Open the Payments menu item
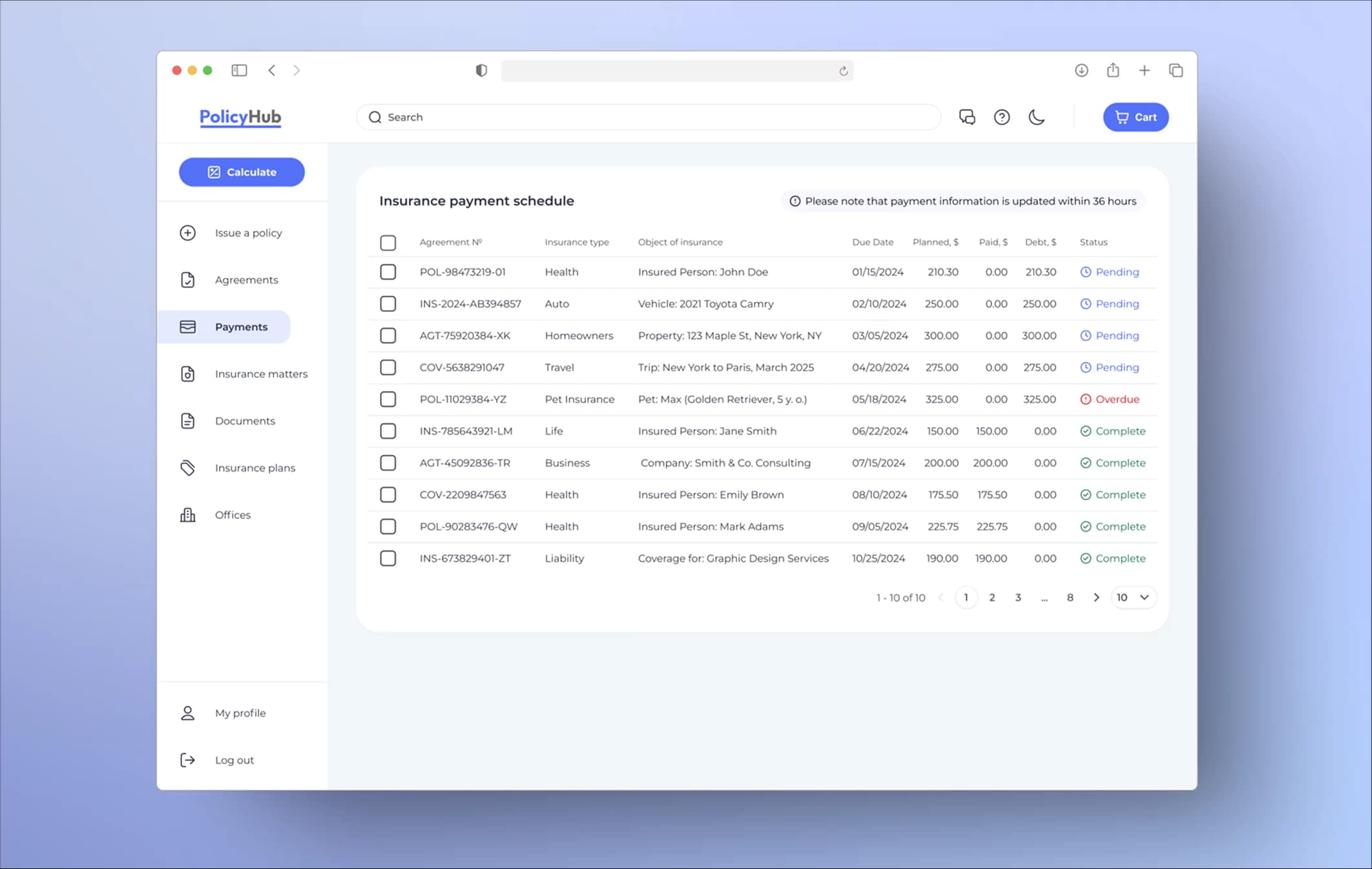Image resolution: width=1372 pixels, height=869 pixels. point(224,327)
